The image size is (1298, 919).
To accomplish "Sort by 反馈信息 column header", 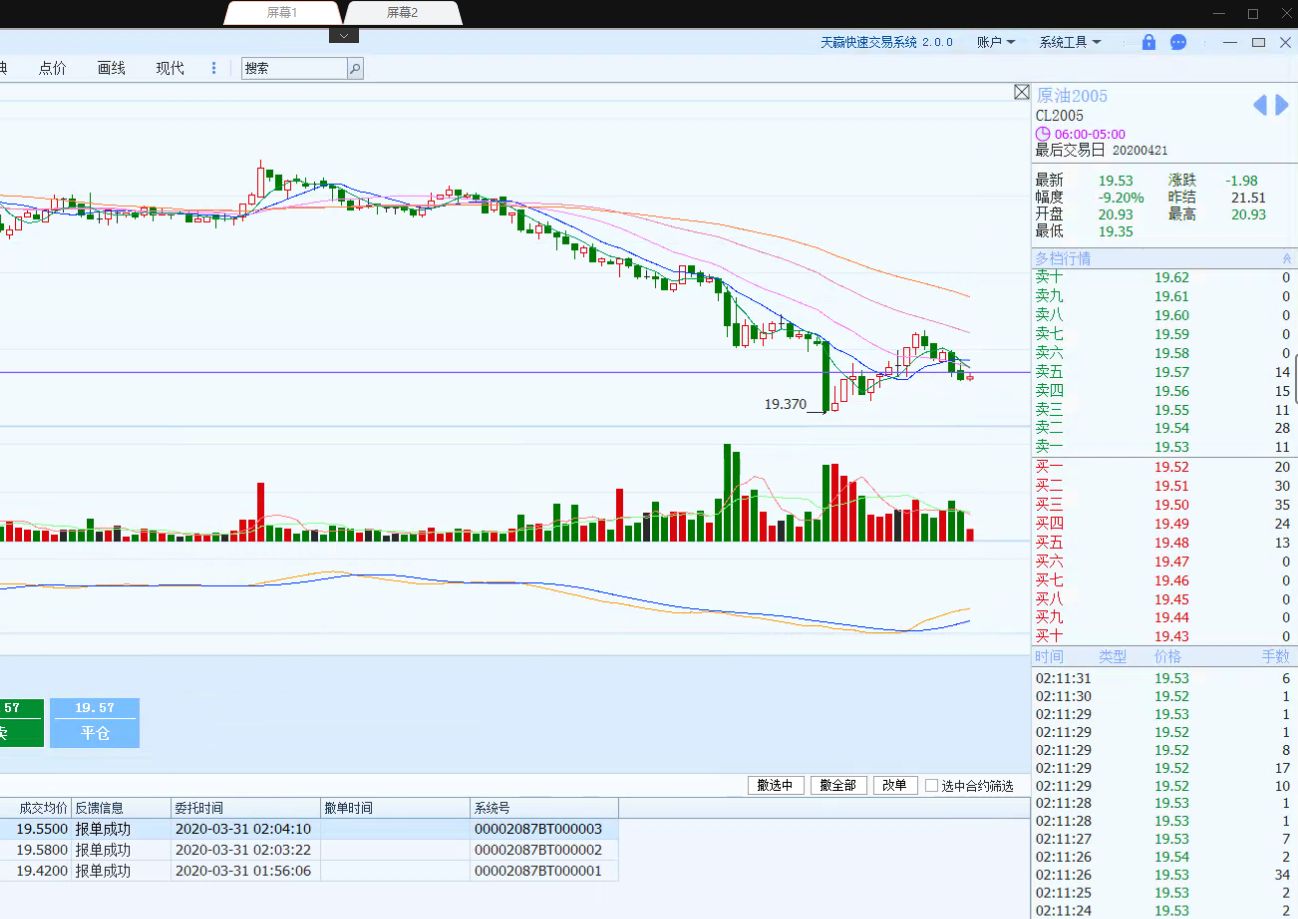I will (x=121, y=808).
